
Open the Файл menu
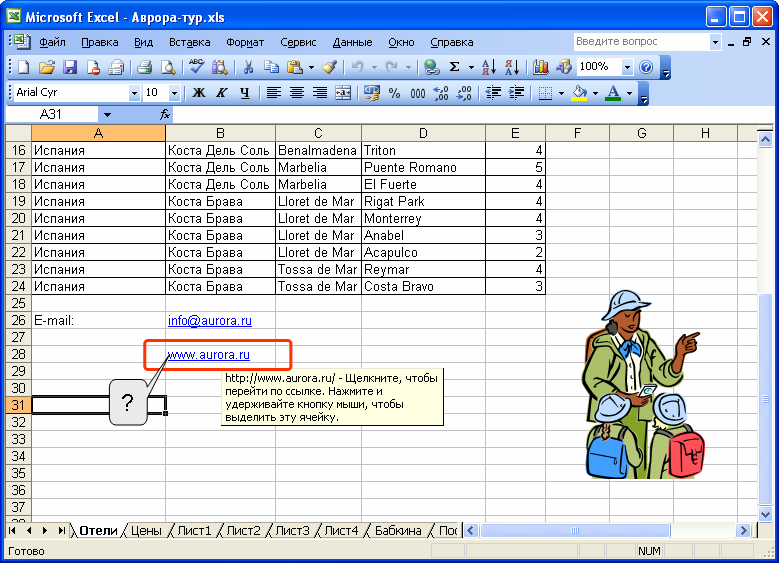pyautogui.click(x=52, y=42)
